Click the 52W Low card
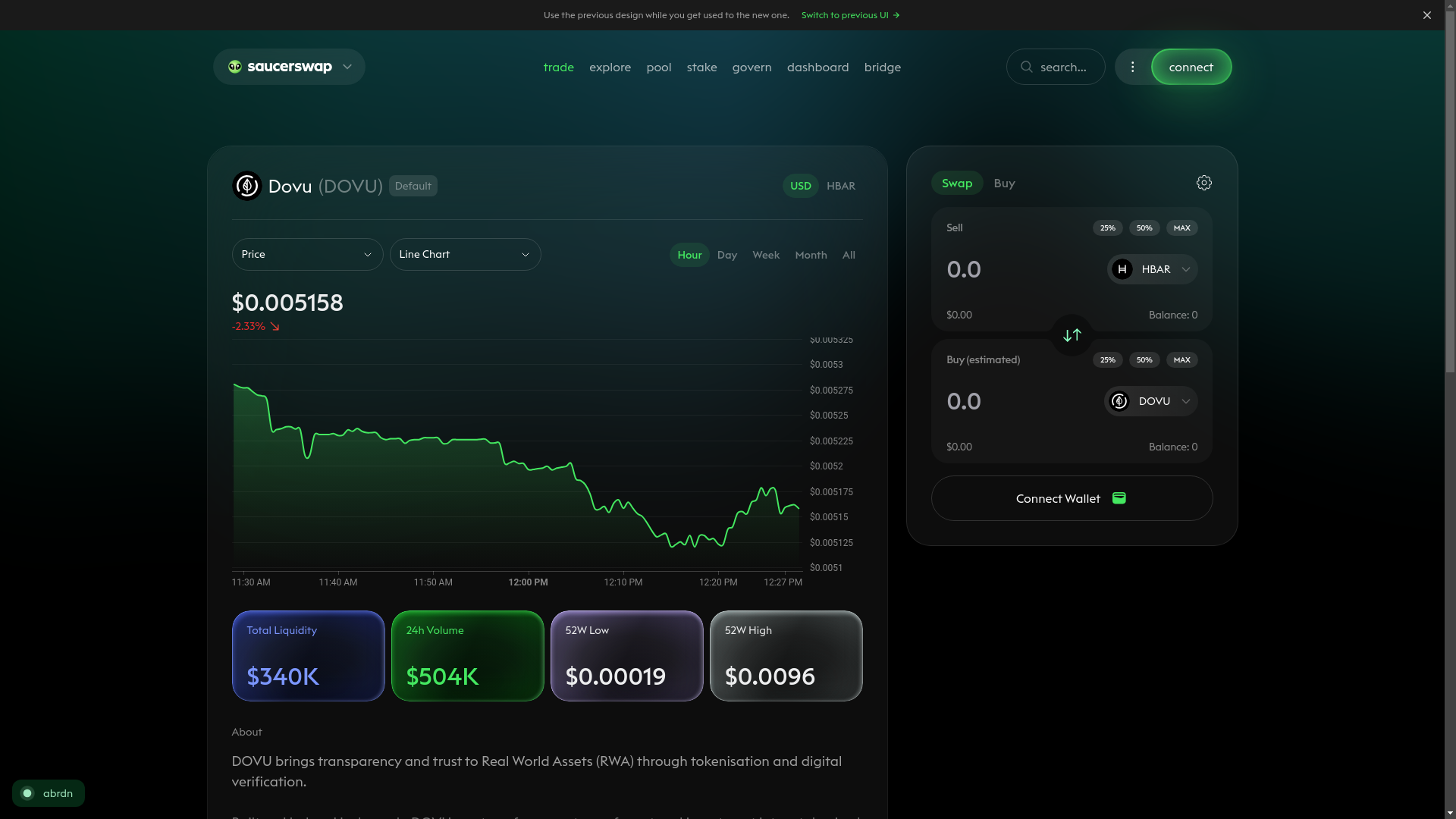Screen dimensions: 1456x819 tap(626, 656)
